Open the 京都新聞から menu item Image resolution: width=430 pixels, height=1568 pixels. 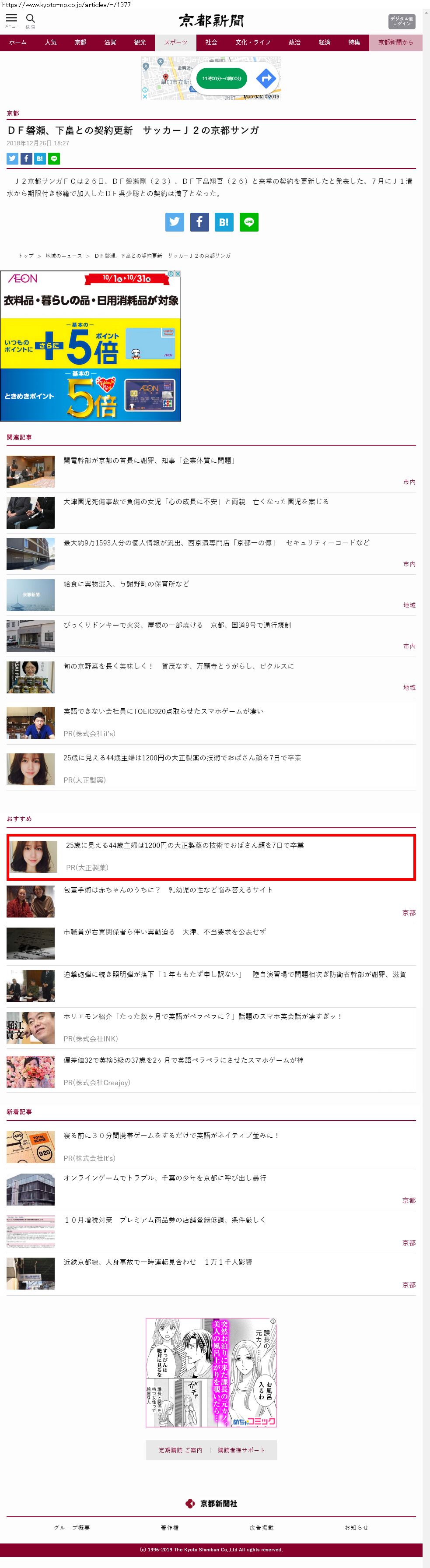[x=395, y=42]
